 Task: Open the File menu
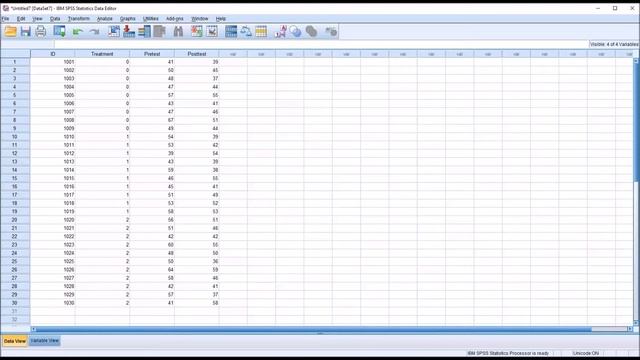click(5, 19)
